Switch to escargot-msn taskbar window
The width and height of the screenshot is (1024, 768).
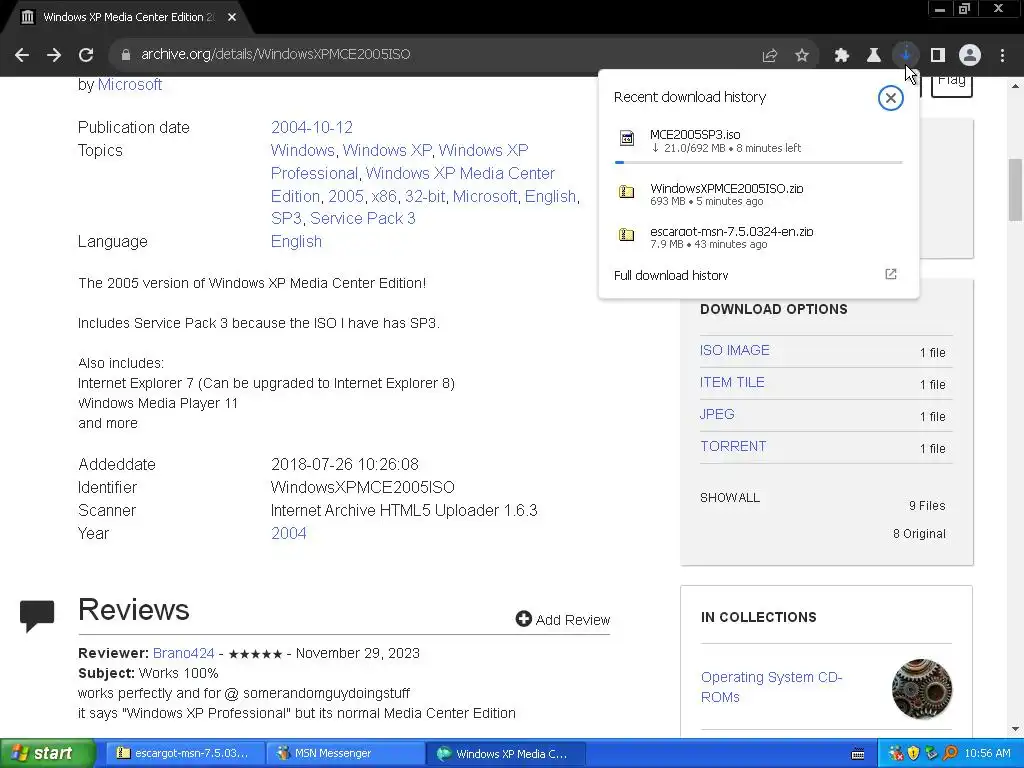click(x=187, y=754)
